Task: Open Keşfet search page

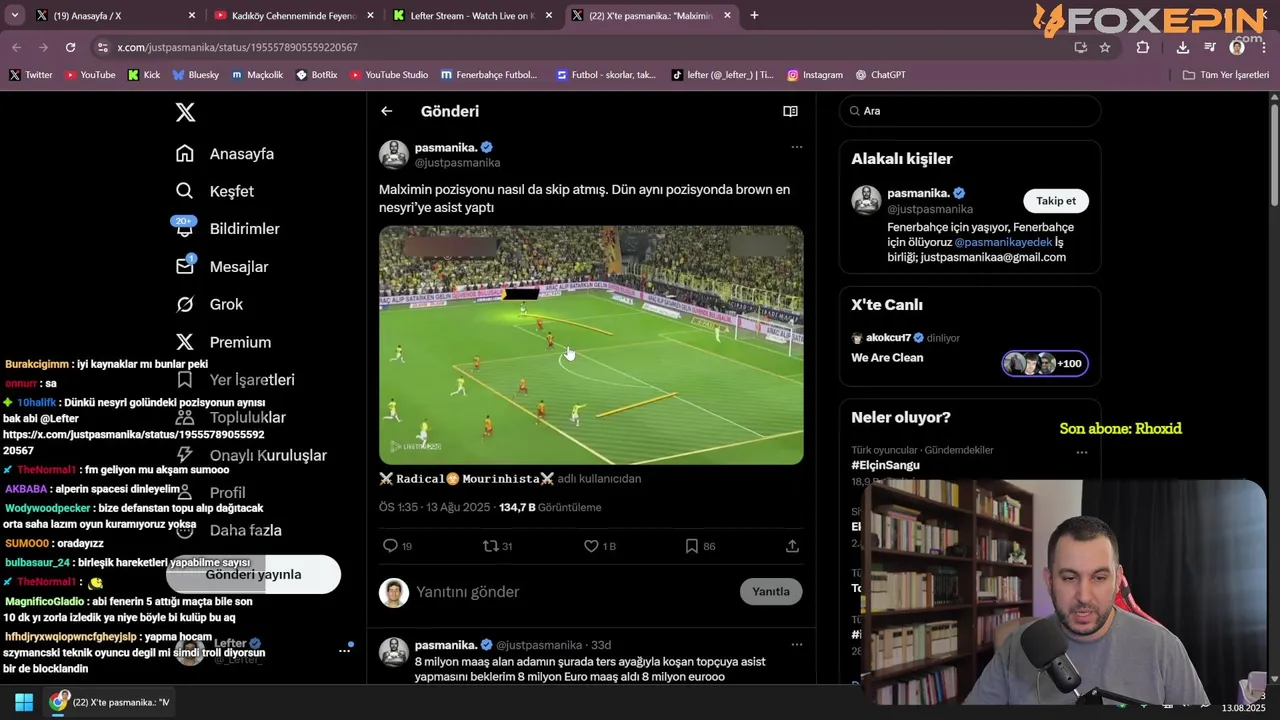Action: pos(215,191)
